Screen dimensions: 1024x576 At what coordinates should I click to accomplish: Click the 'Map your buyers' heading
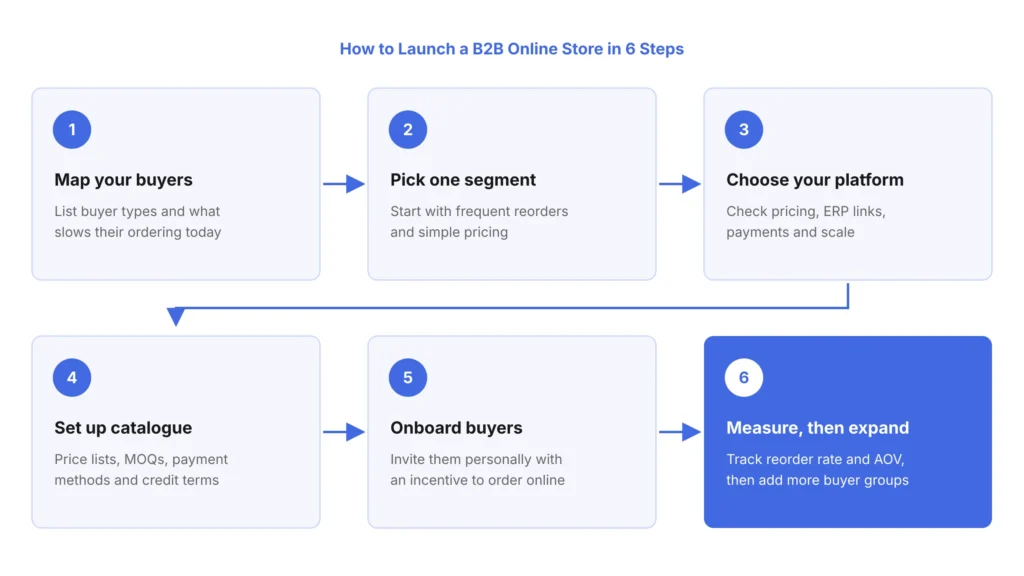coord(123,180)
